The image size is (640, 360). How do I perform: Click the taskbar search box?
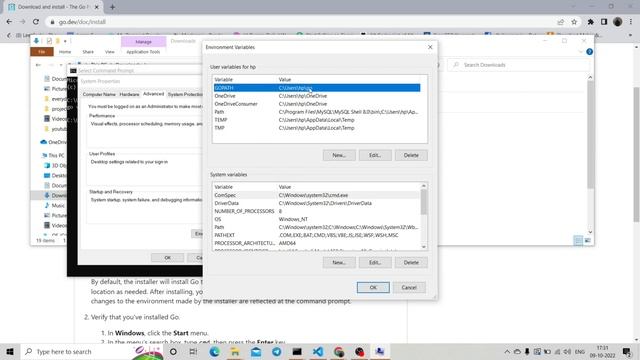click(x=92, y=351)
